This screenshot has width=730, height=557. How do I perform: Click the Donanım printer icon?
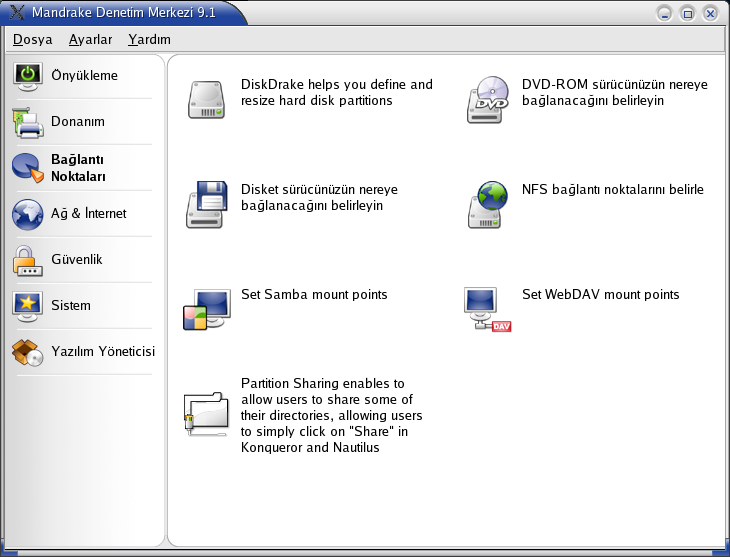click(x=28, y=122)
